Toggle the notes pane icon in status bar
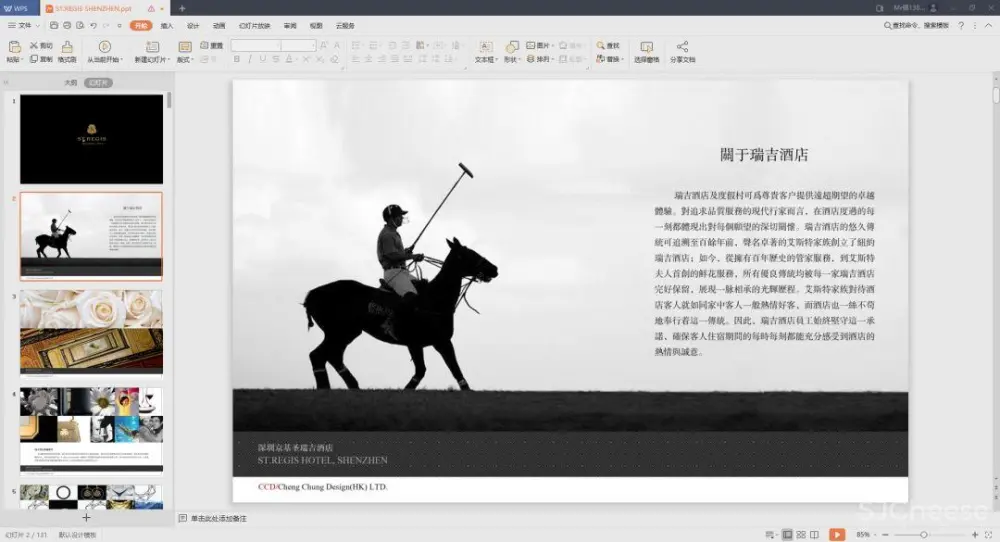This screenshot has width=1000, height=542. (x=770, y=534)
